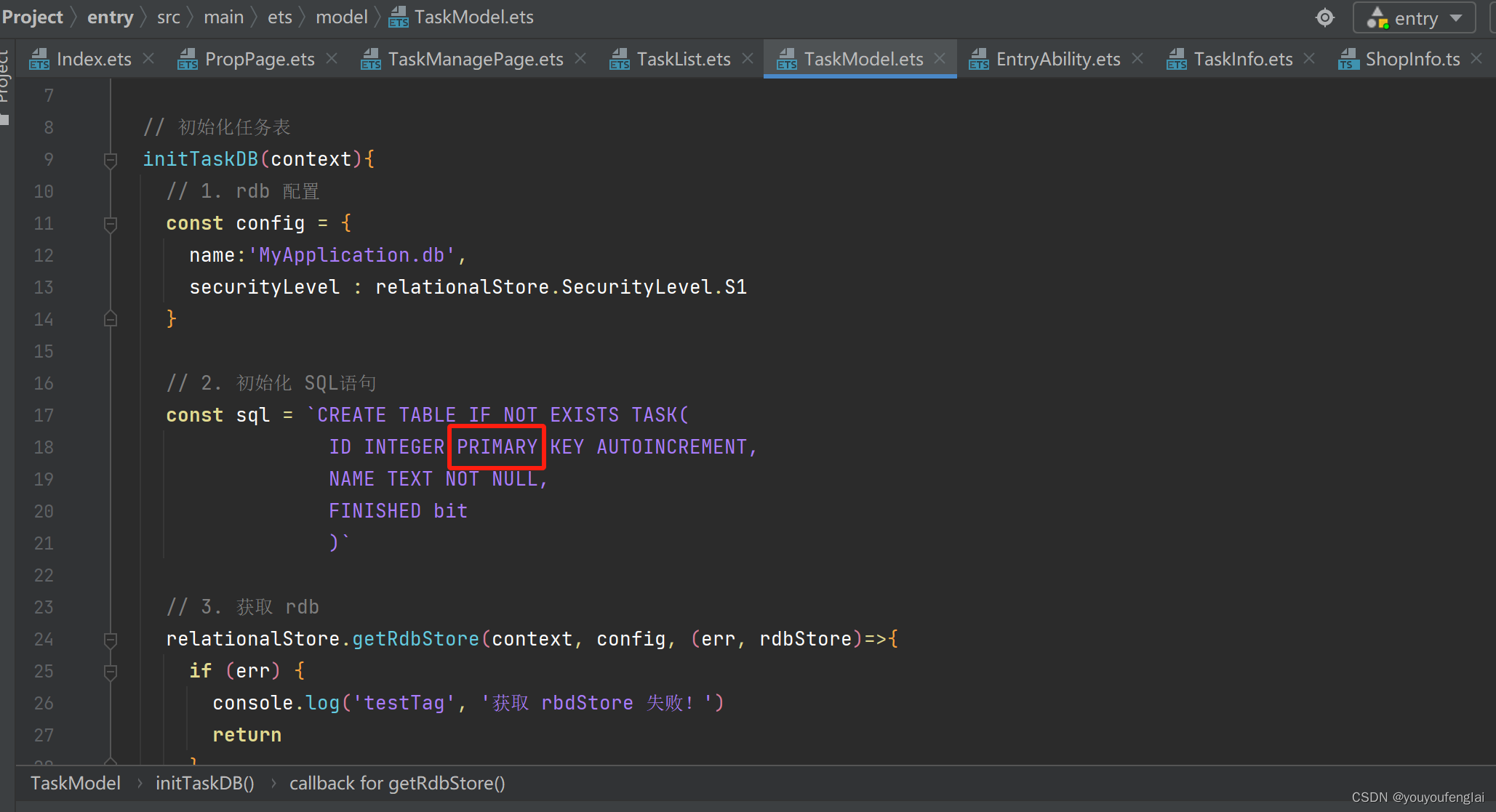Viewport: 1496px width, 812px height.
Task: Click the TaskManagePage.ets file type icon
Action: (x=371, y=59)
